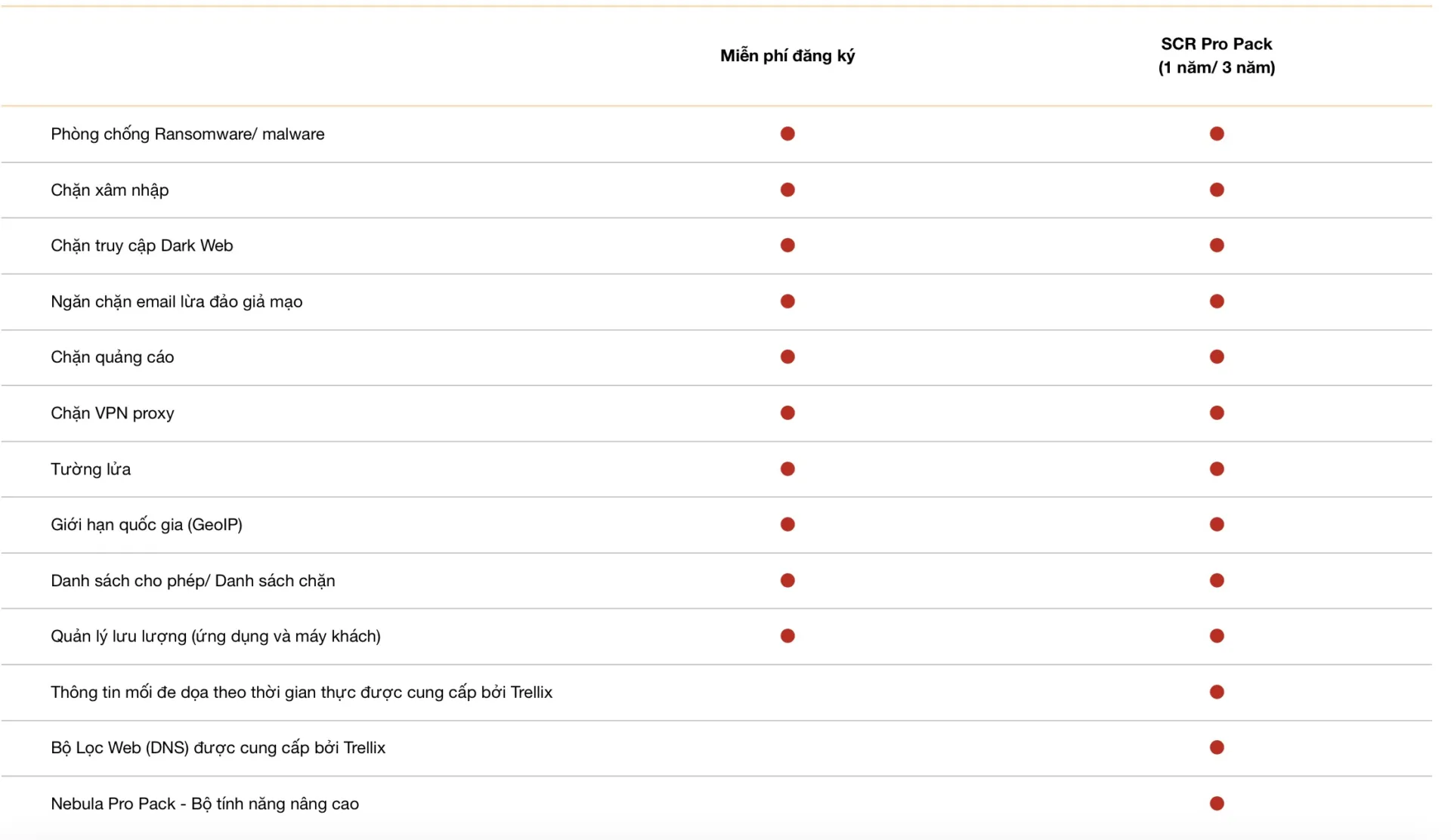Click the Pro Pack dot for email lừa đảo row
This screenshot has width=1451, height=840.
pos(1217,301)
